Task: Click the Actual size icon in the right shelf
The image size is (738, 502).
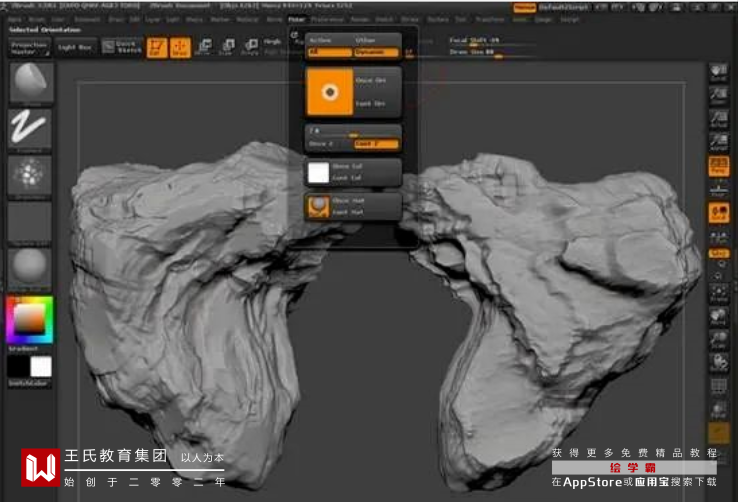Action: tap(718, 119)
